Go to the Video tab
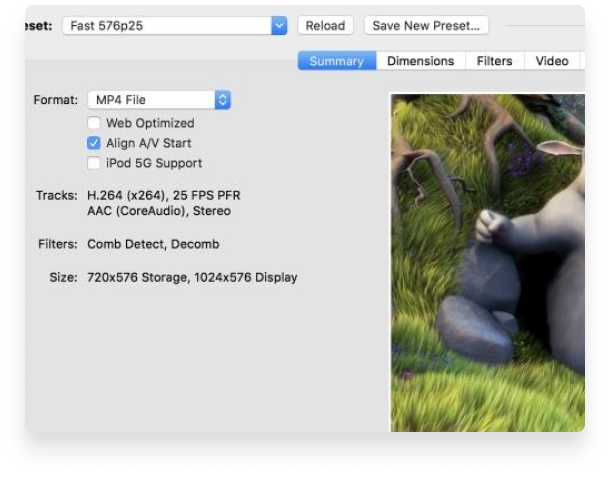 pyautogui.click(x=551, y=61)
